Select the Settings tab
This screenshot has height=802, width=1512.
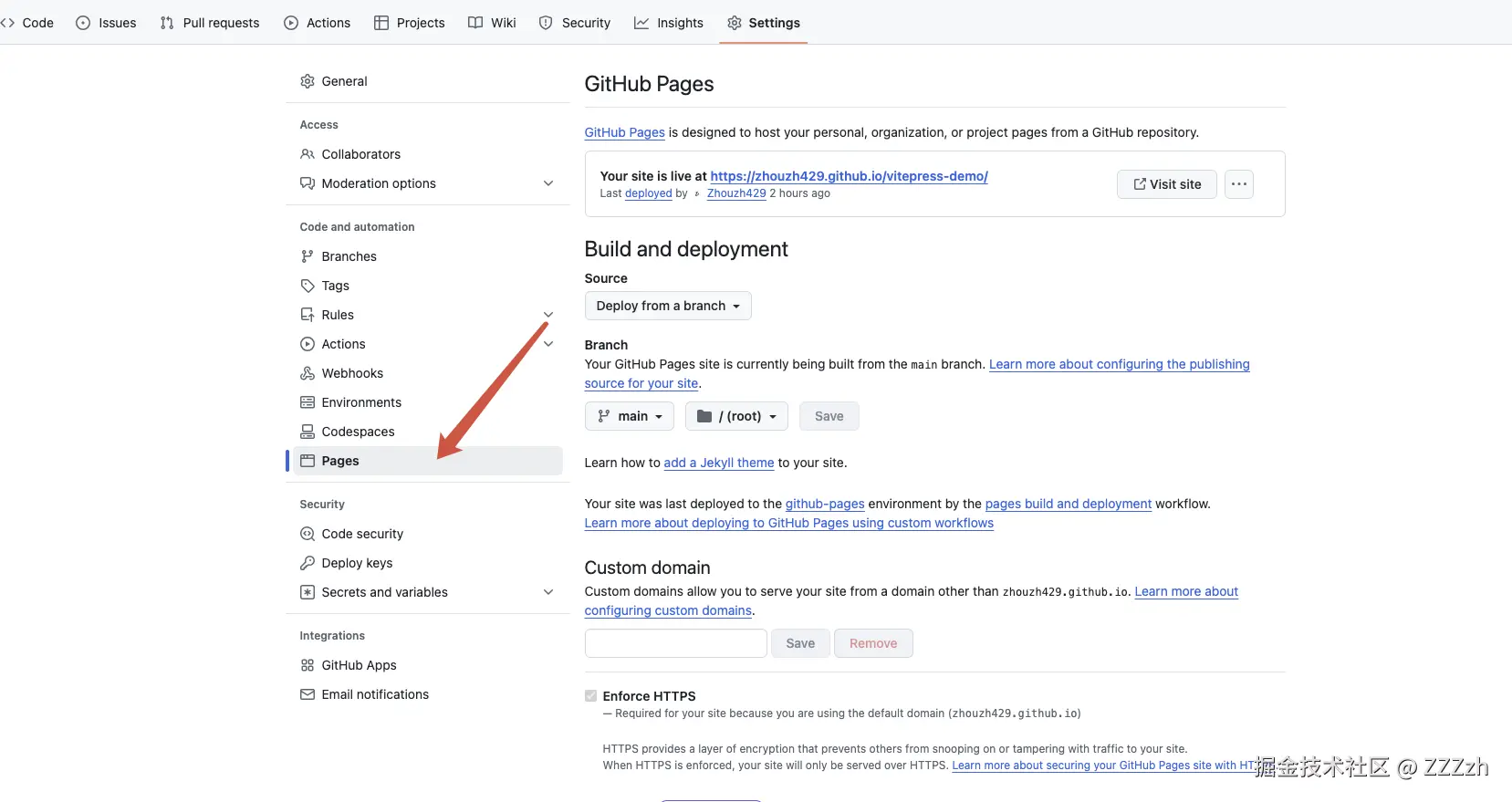(764, 23)
